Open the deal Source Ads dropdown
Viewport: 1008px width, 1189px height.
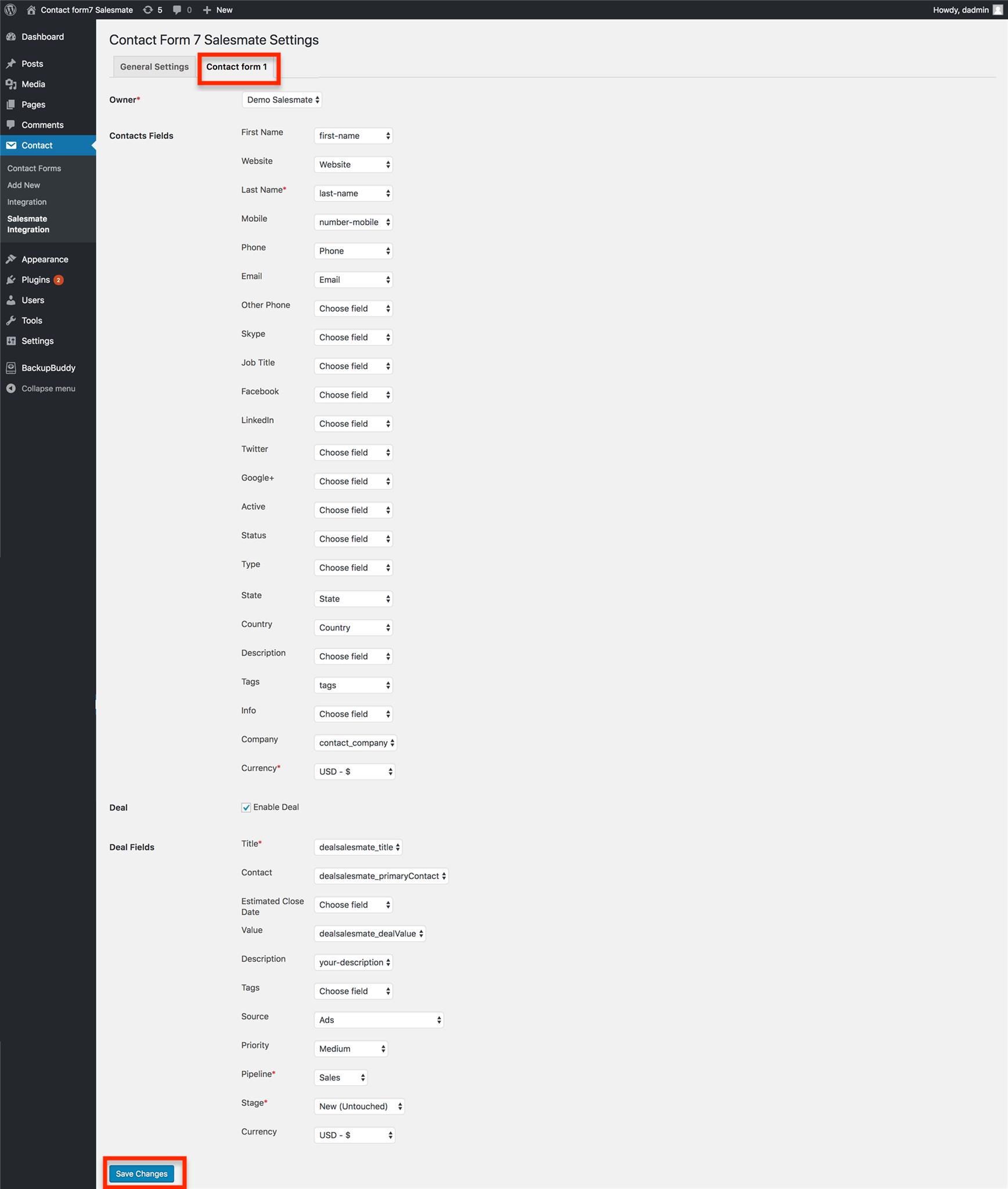(x=379, y=1020)
